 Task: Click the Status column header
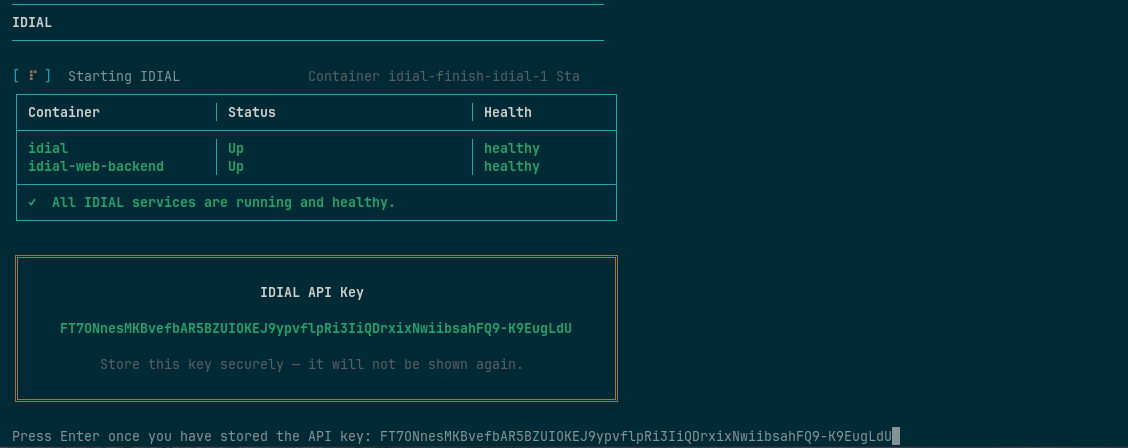tap(252, 112)
